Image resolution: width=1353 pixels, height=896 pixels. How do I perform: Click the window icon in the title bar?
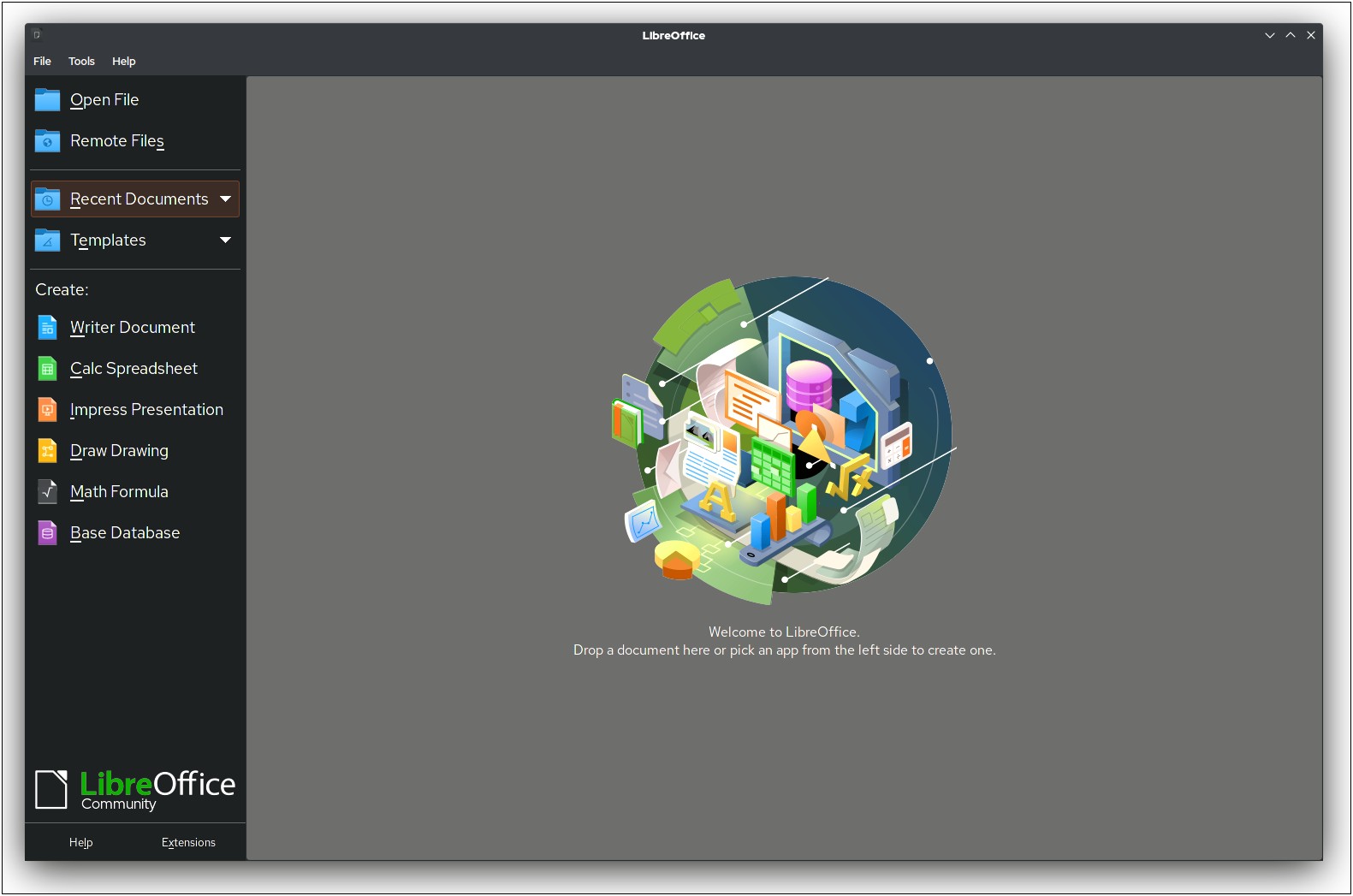pos(37,35)
